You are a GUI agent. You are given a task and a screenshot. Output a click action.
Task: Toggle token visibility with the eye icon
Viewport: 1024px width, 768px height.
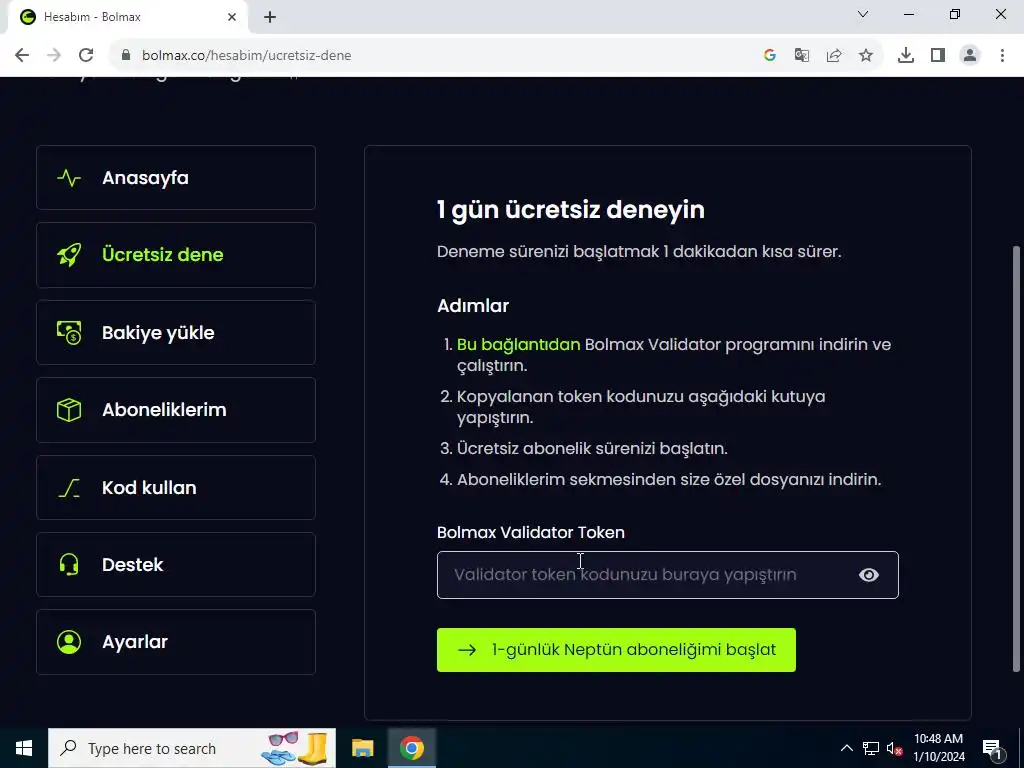click(869, 575)
